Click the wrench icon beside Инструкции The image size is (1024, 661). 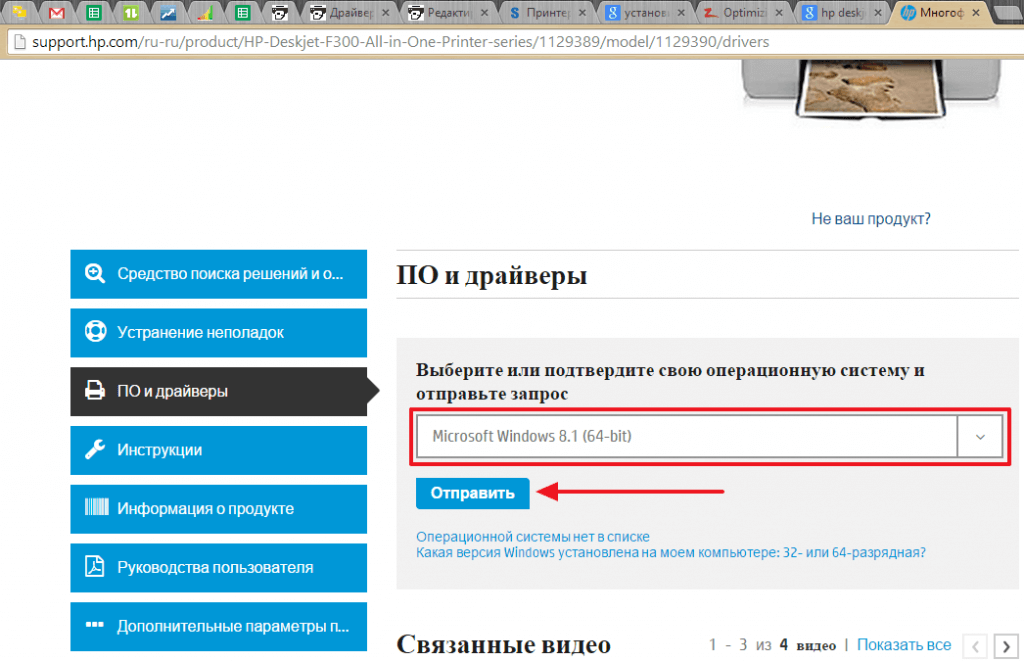[x=95, y=450]
